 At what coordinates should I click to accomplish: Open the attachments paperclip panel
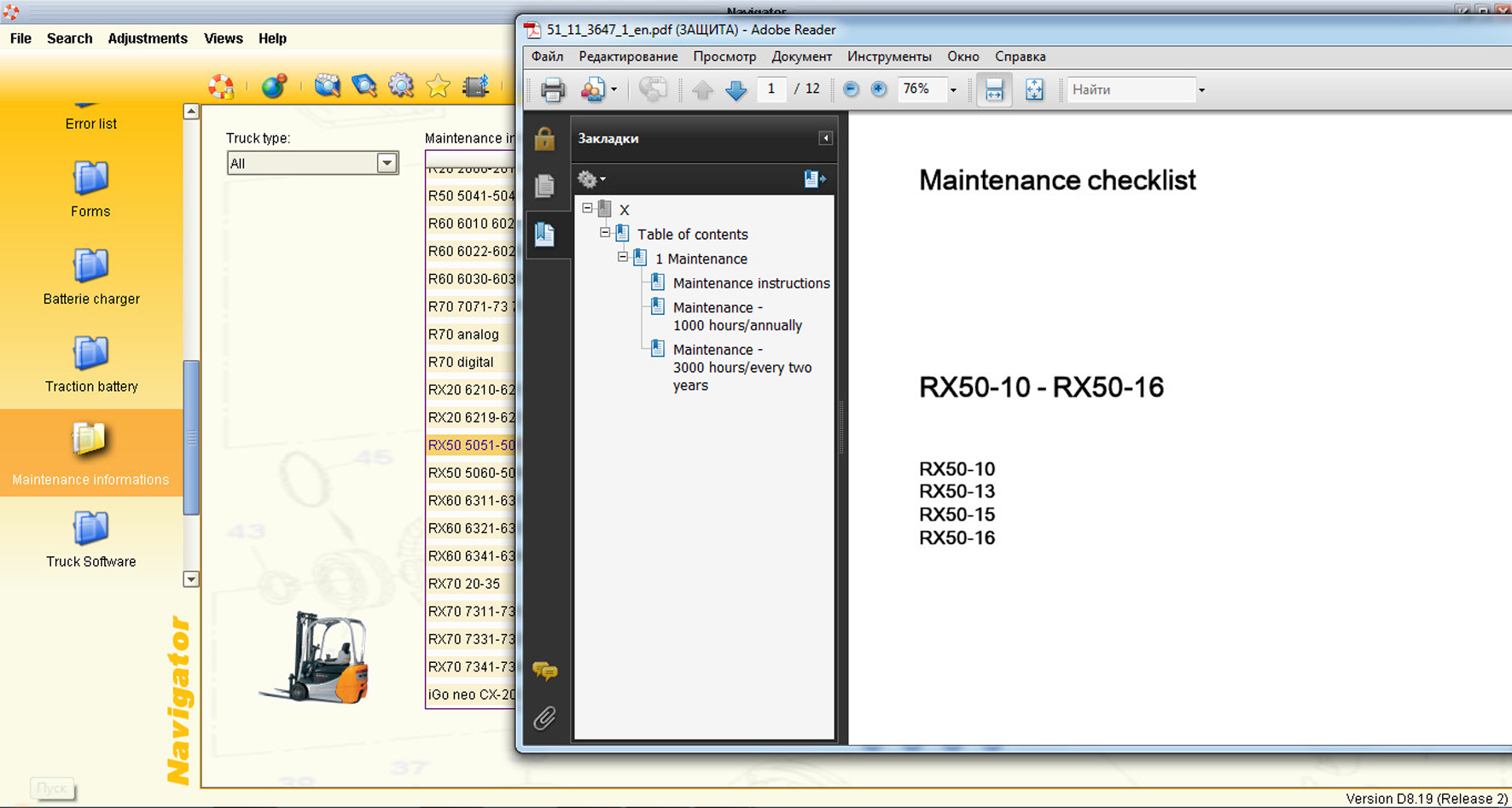coord(544,718)
